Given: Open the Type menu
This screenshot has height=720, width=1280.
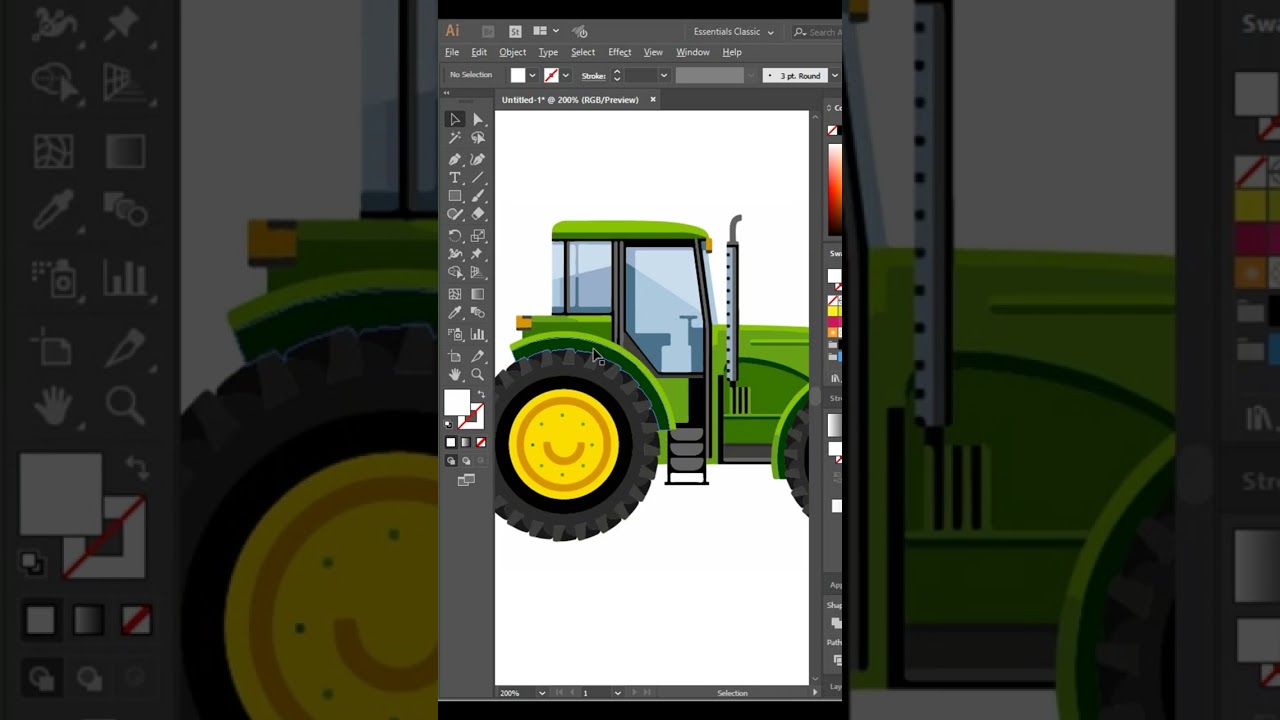Looking at the screenshot, I should 548,52.
